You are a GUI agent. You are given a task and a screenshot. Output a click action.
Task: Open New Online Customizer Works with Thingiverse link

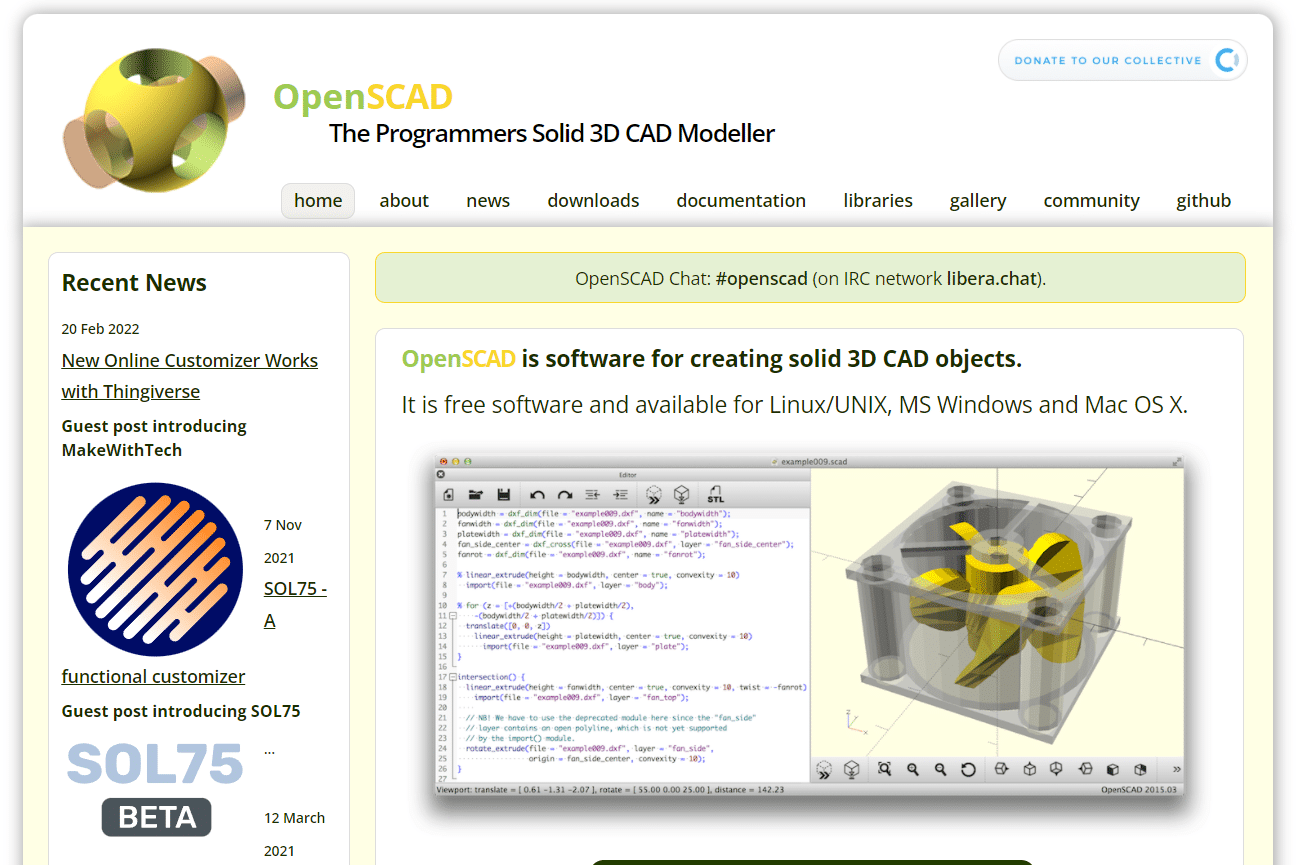pyautogui.click(x=190, y=376)
